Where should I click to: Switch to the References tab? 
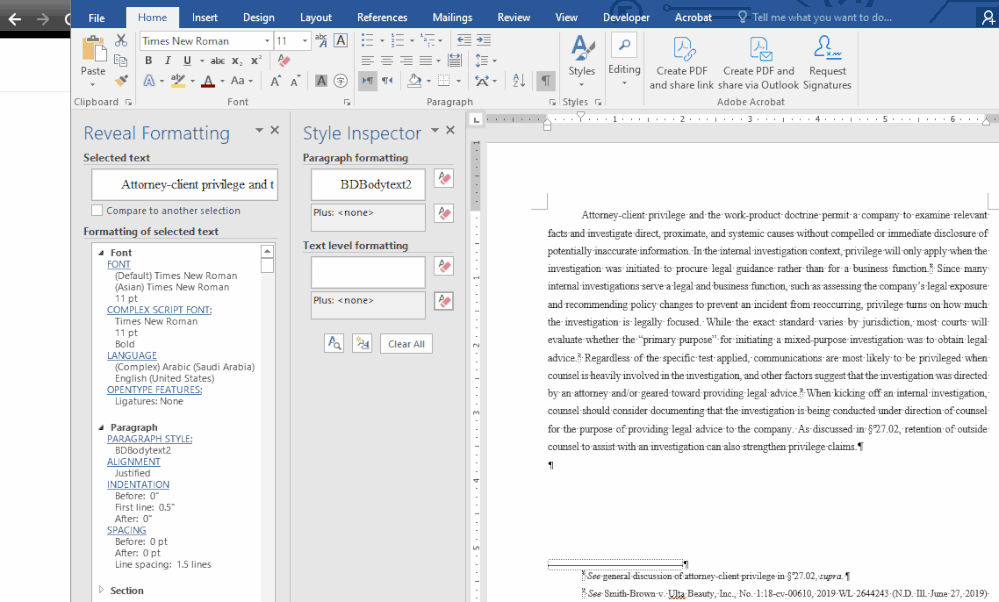point(382,17)
